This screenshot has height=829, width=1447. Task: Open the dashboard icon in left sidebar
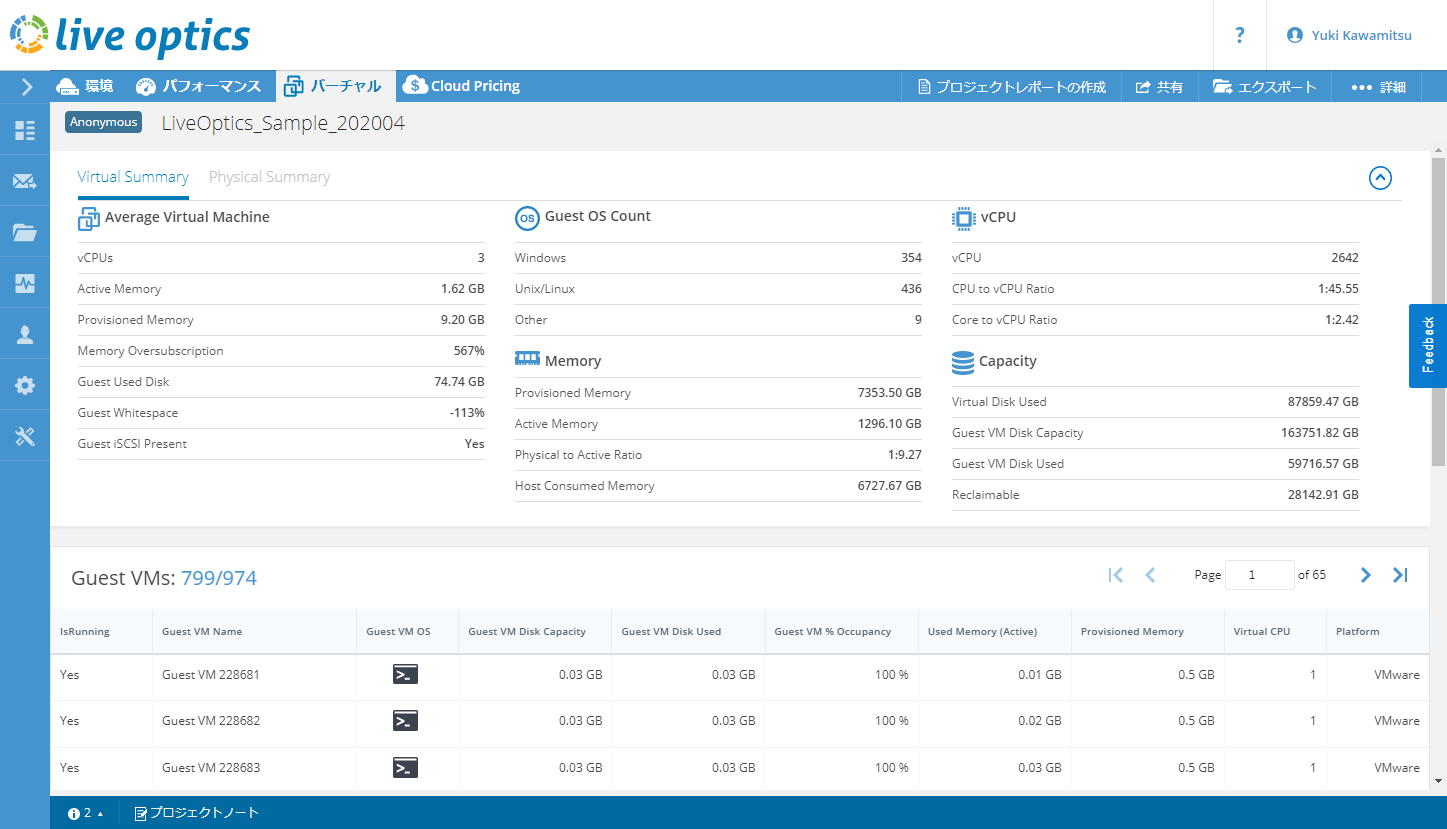pos(25,130)
